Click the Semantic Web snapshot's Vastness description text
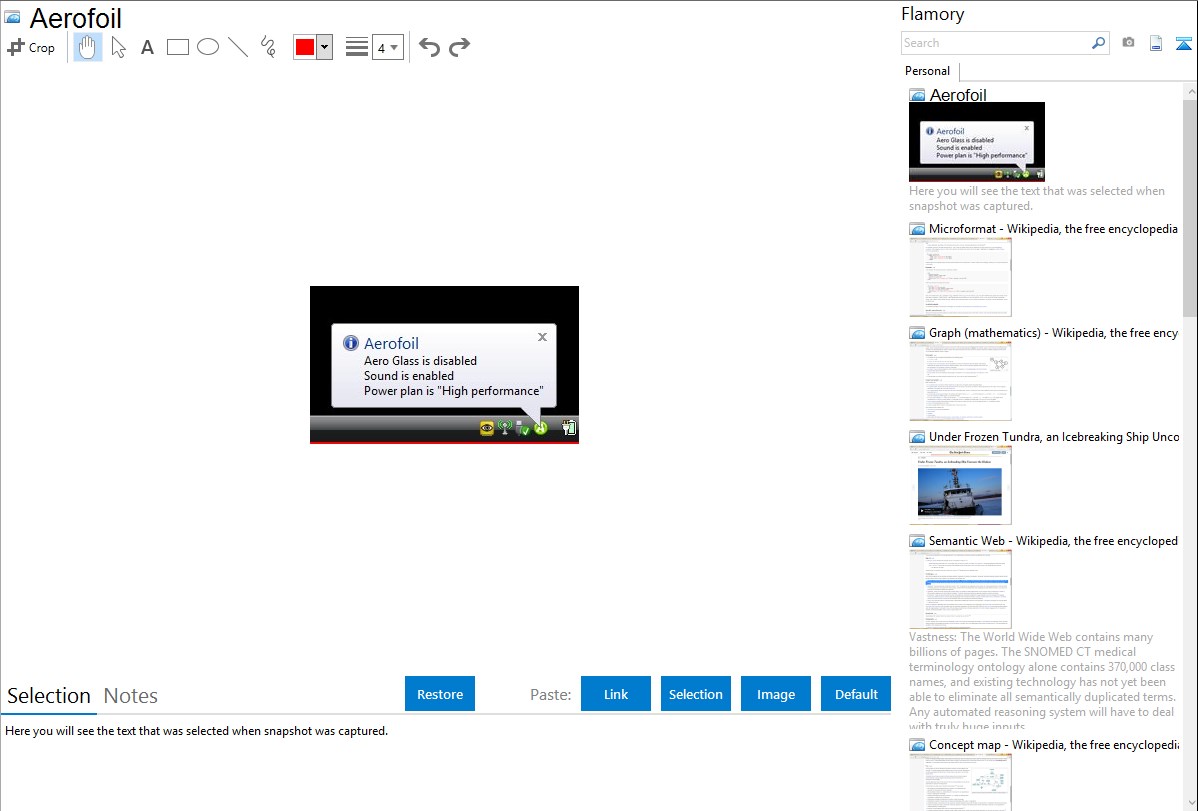Image resolution: width=1198 pixels, height=811 pixels. 1042,681
